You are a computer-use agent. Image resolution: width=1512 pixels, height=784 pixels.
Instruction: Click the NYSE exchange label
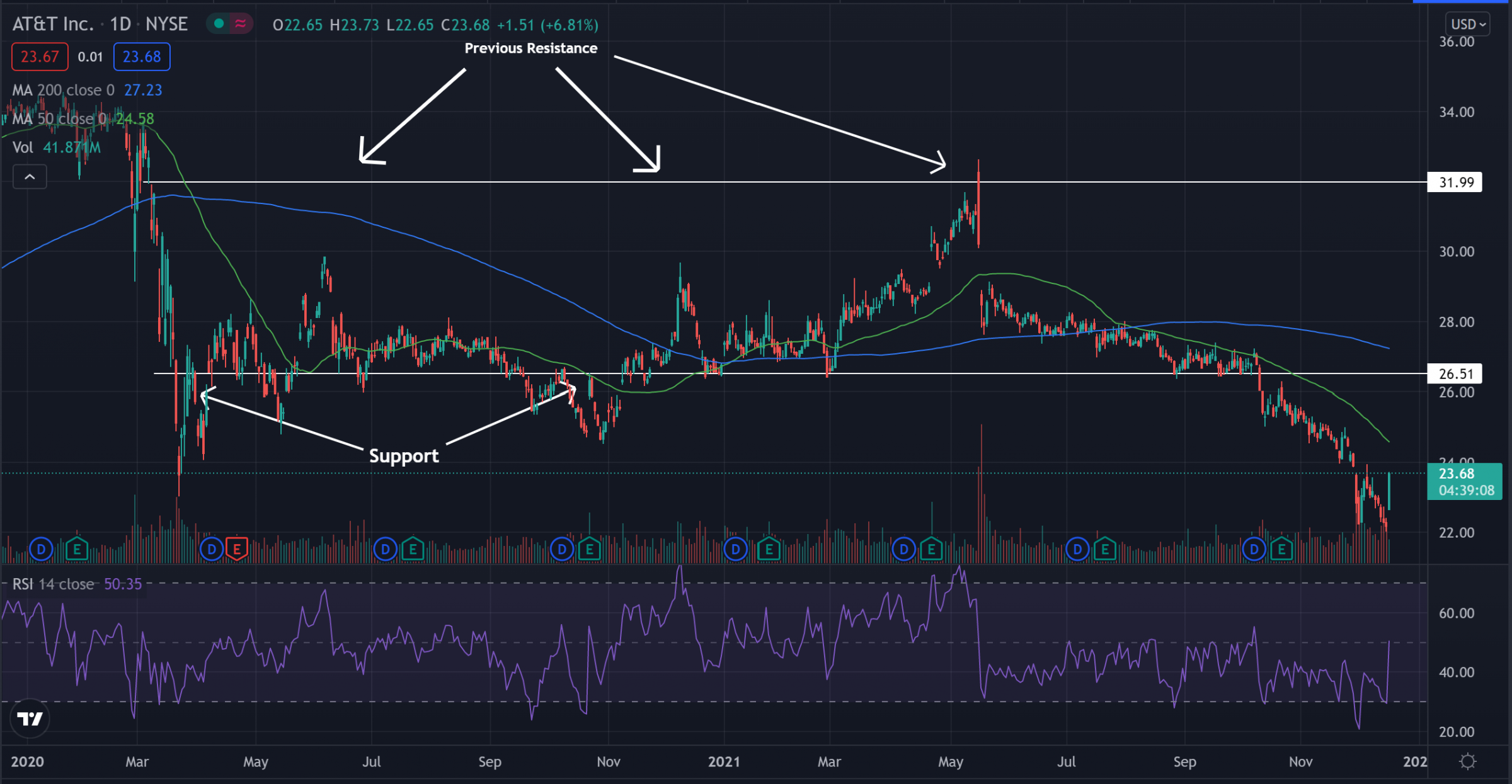tap(167, 24)
